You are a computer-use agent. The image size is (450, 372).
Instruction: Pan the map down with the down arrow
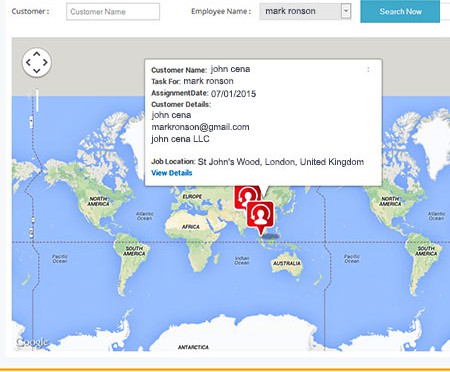(x=37, y=70)
